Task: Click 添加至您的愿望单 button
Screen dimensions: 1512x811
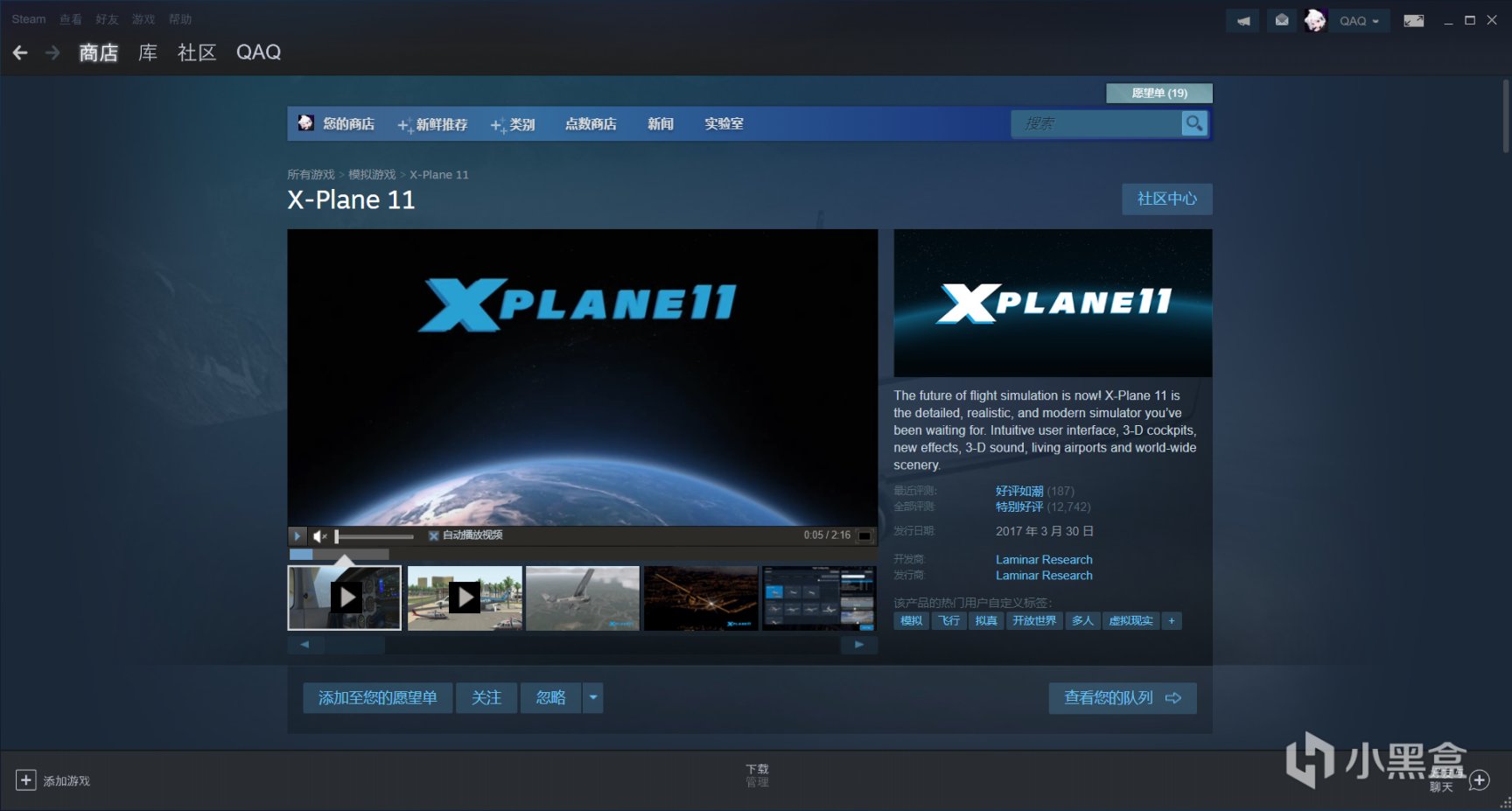Action: pyautogui.click(x=378, y=698)
